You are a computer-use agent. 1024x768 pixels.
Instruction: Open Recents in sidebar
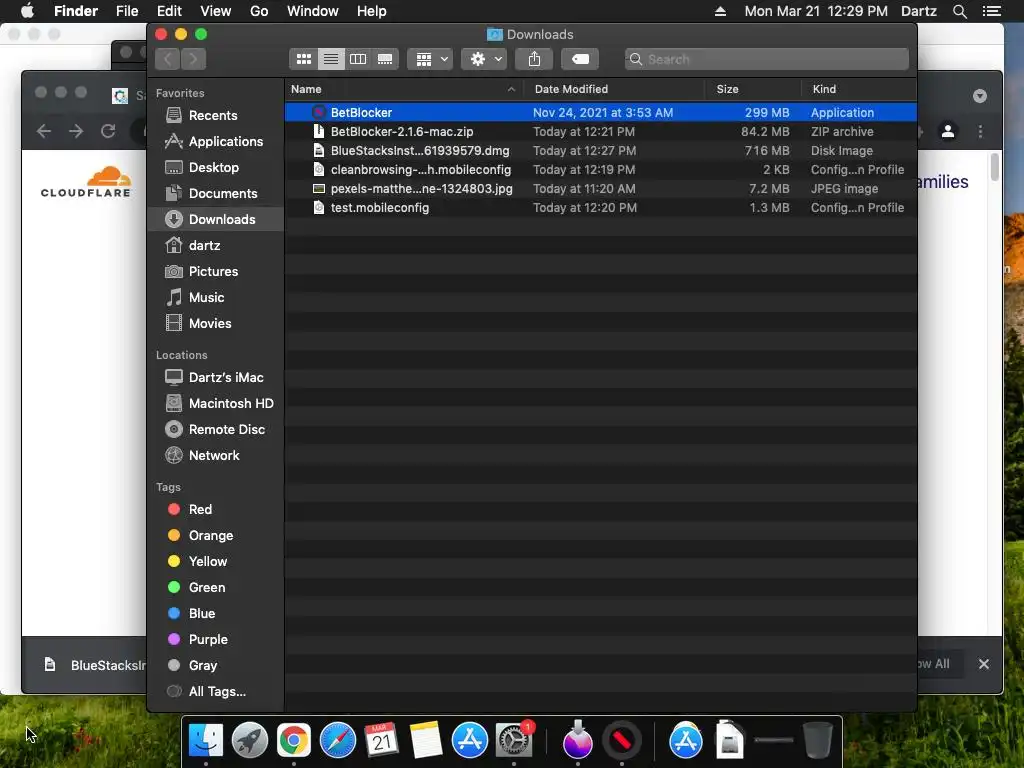click(216, 115)
